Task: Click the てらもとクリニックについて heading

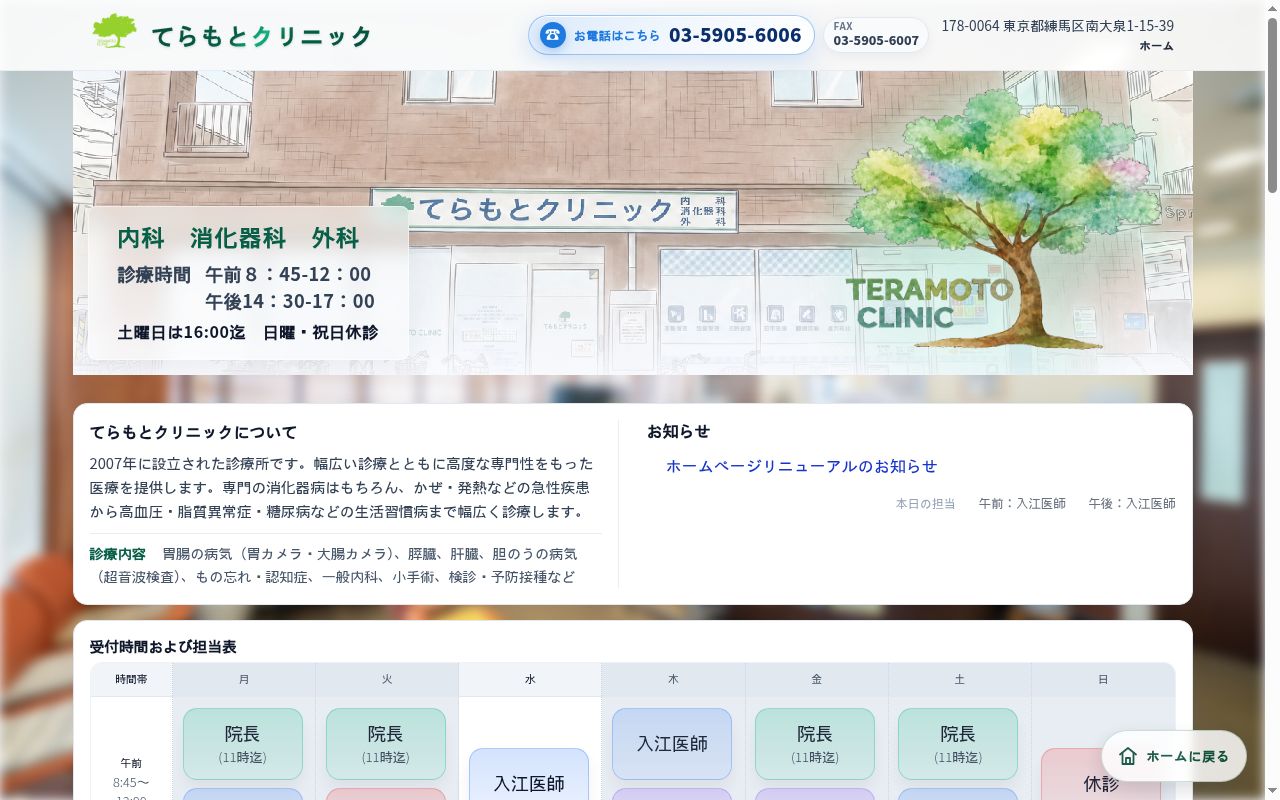Action: tap(193, 432)
